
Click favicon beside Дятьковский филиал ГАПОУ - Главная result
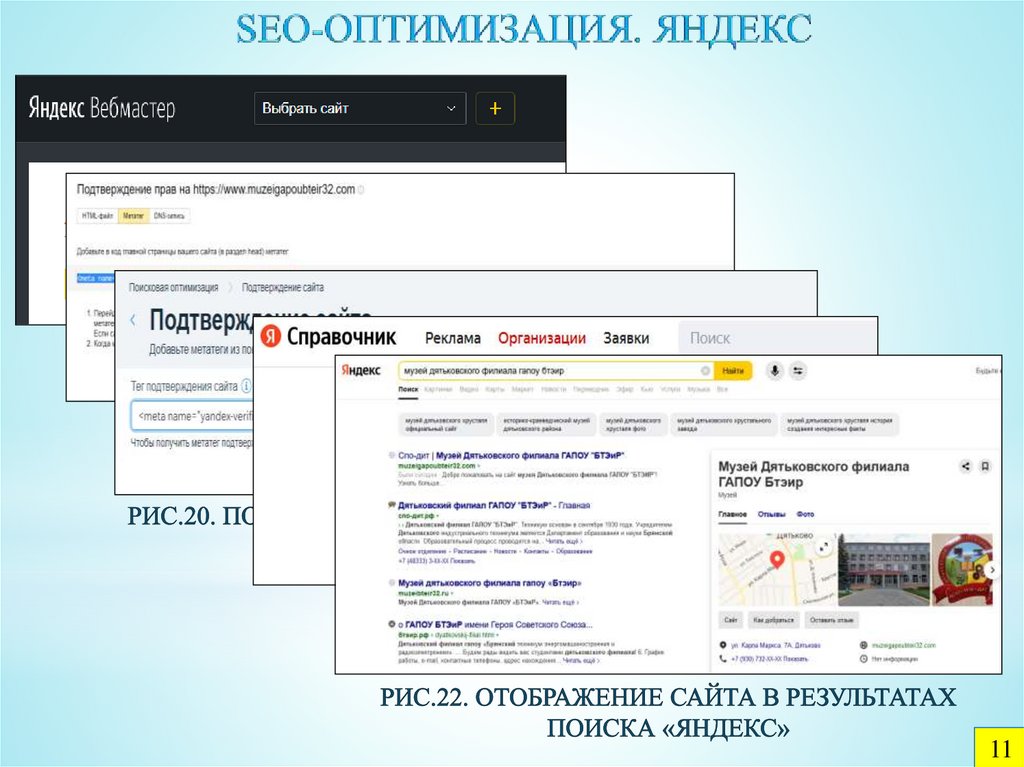(392, 505)
